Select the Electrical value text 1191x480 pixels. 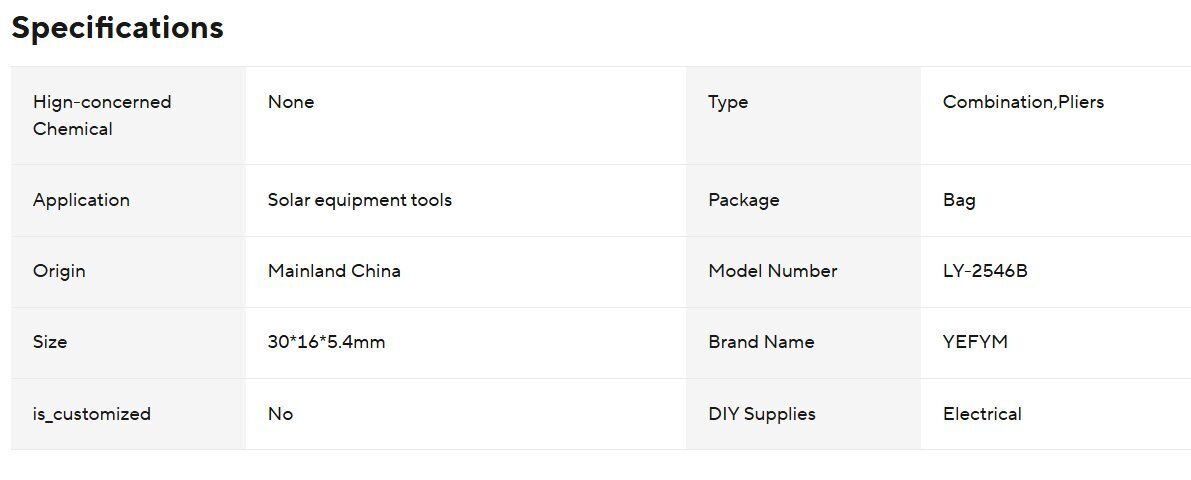pyautogui.click(x=982, y=414)
